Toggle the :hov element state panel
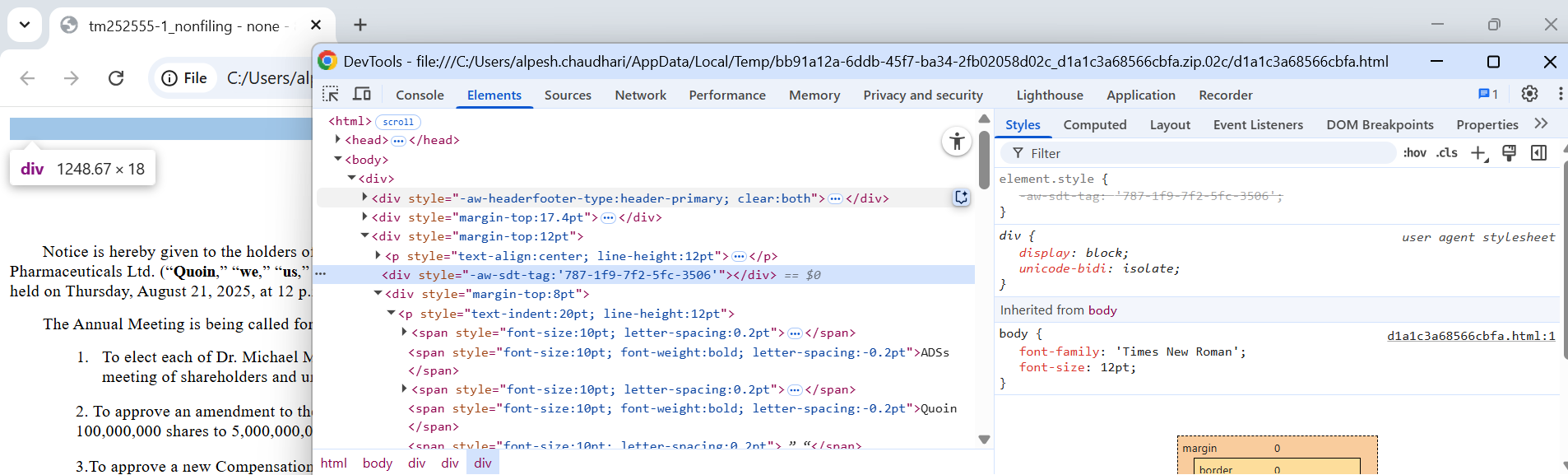This screenshot has height=475, width=1568. (x=1414, y=153)
